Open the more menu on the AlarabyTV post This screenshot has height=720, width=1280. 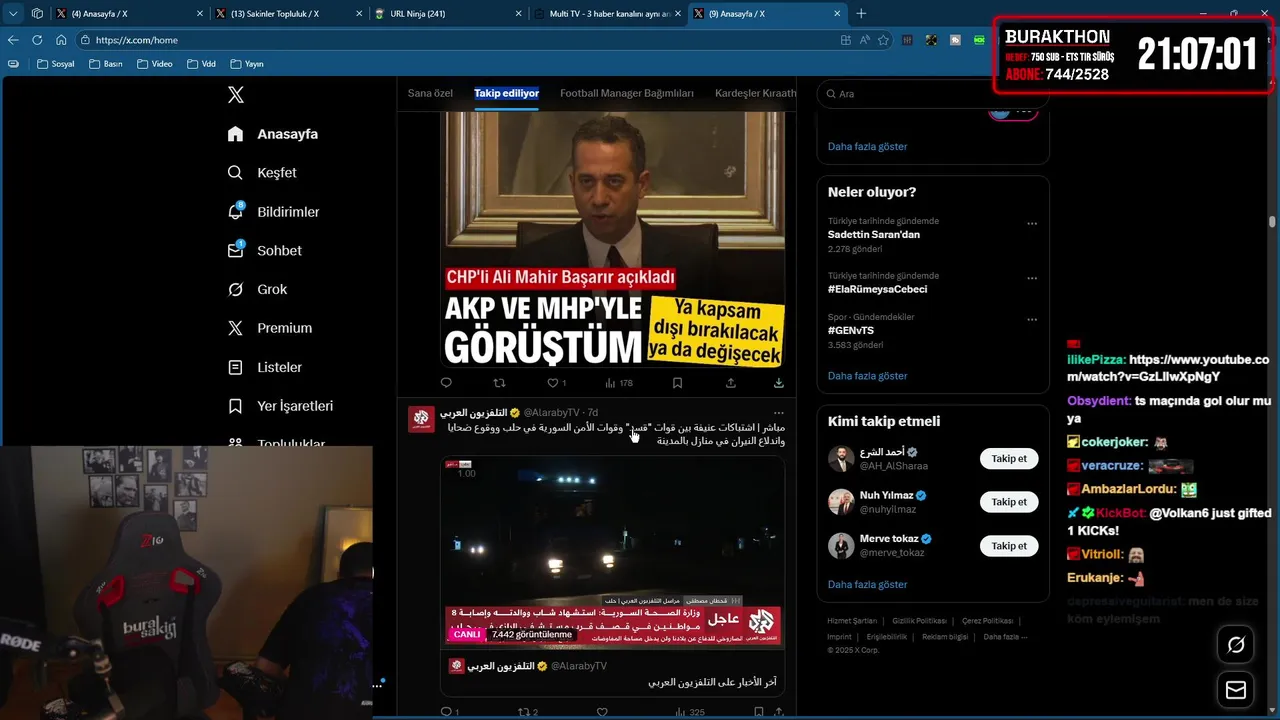[x=778, y=412]
